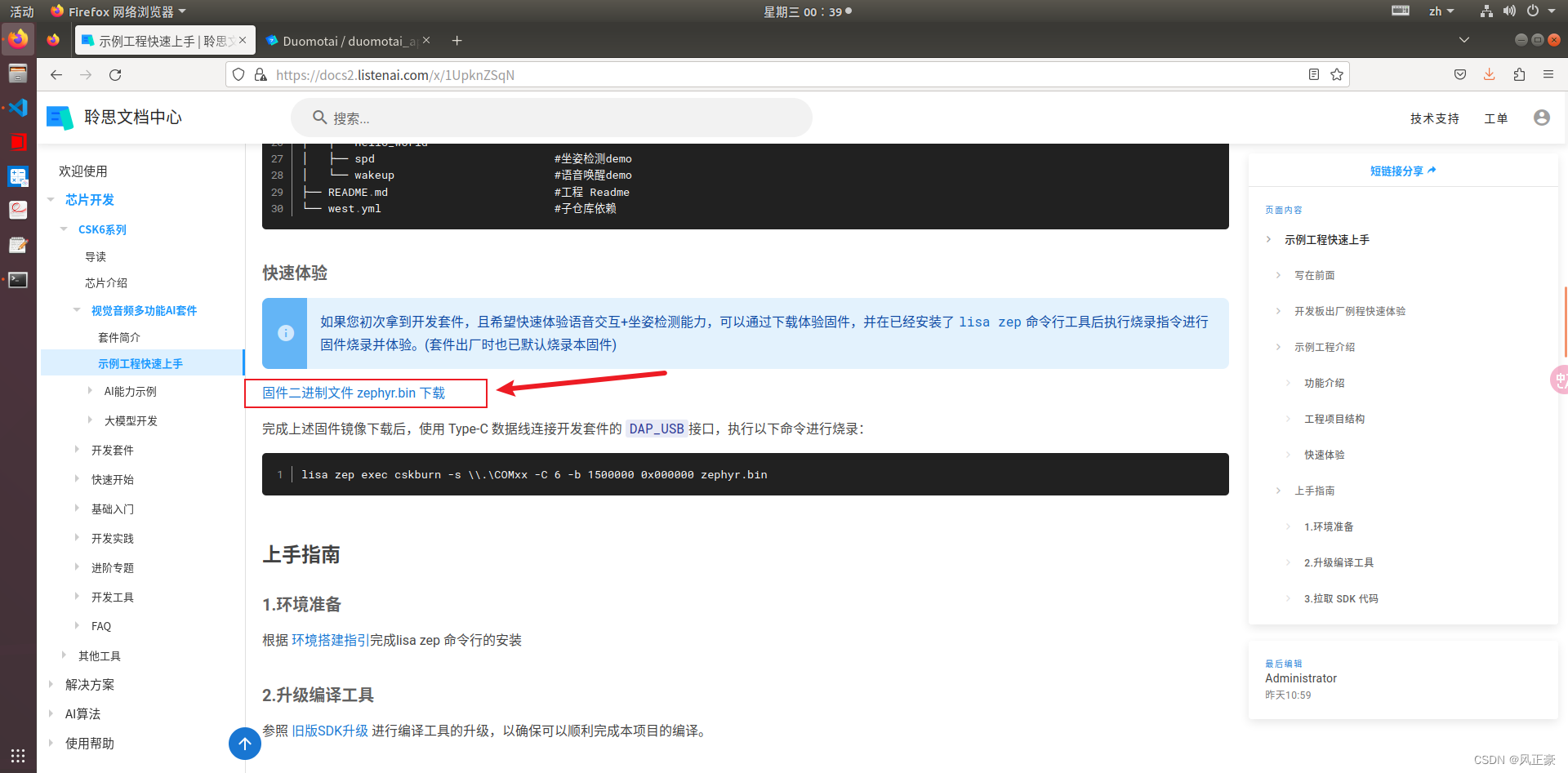Click the blue scroll-to-top arrow button

(245, 744)
